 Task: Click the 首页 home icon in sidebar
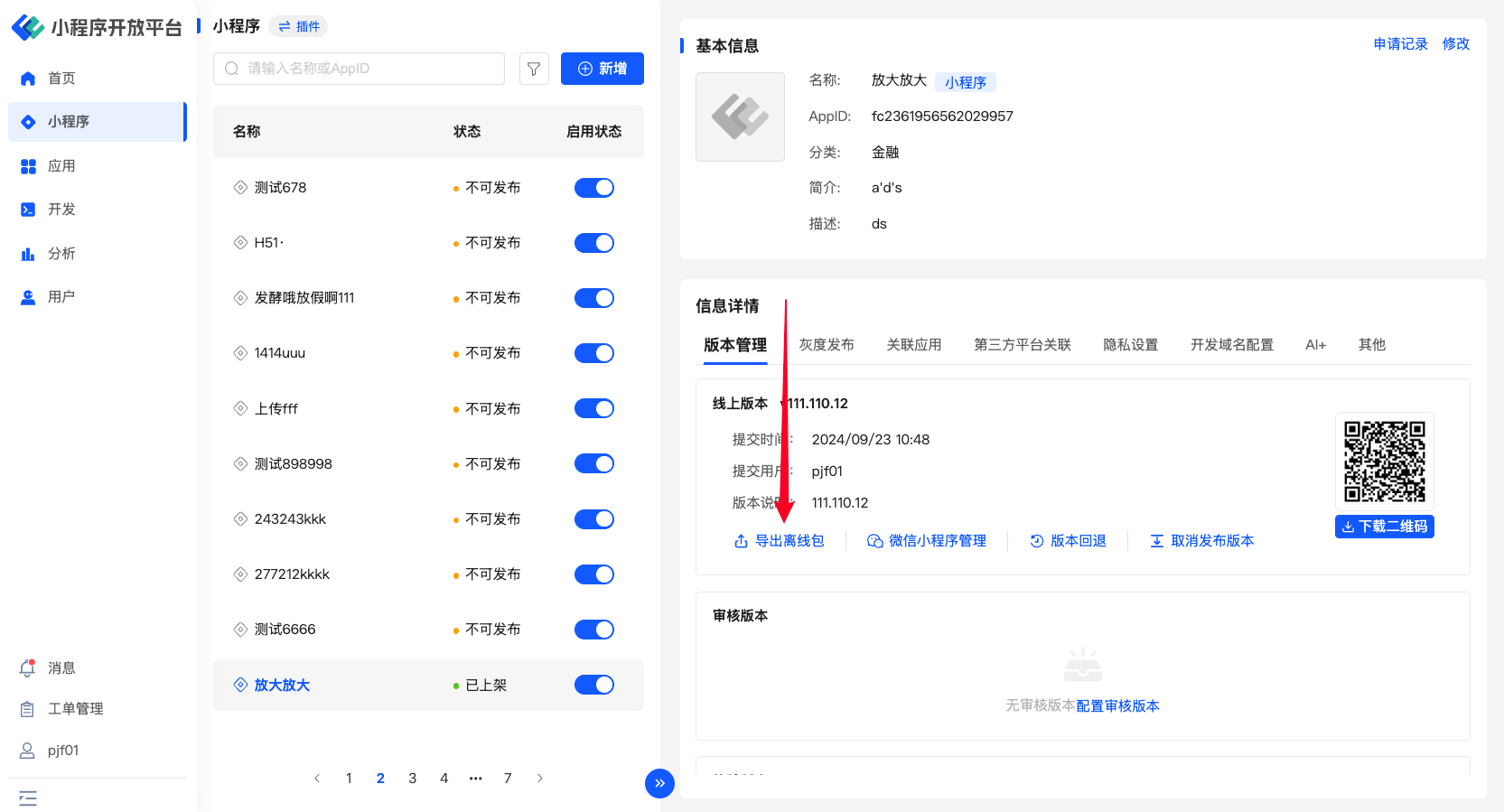point(28,79)
